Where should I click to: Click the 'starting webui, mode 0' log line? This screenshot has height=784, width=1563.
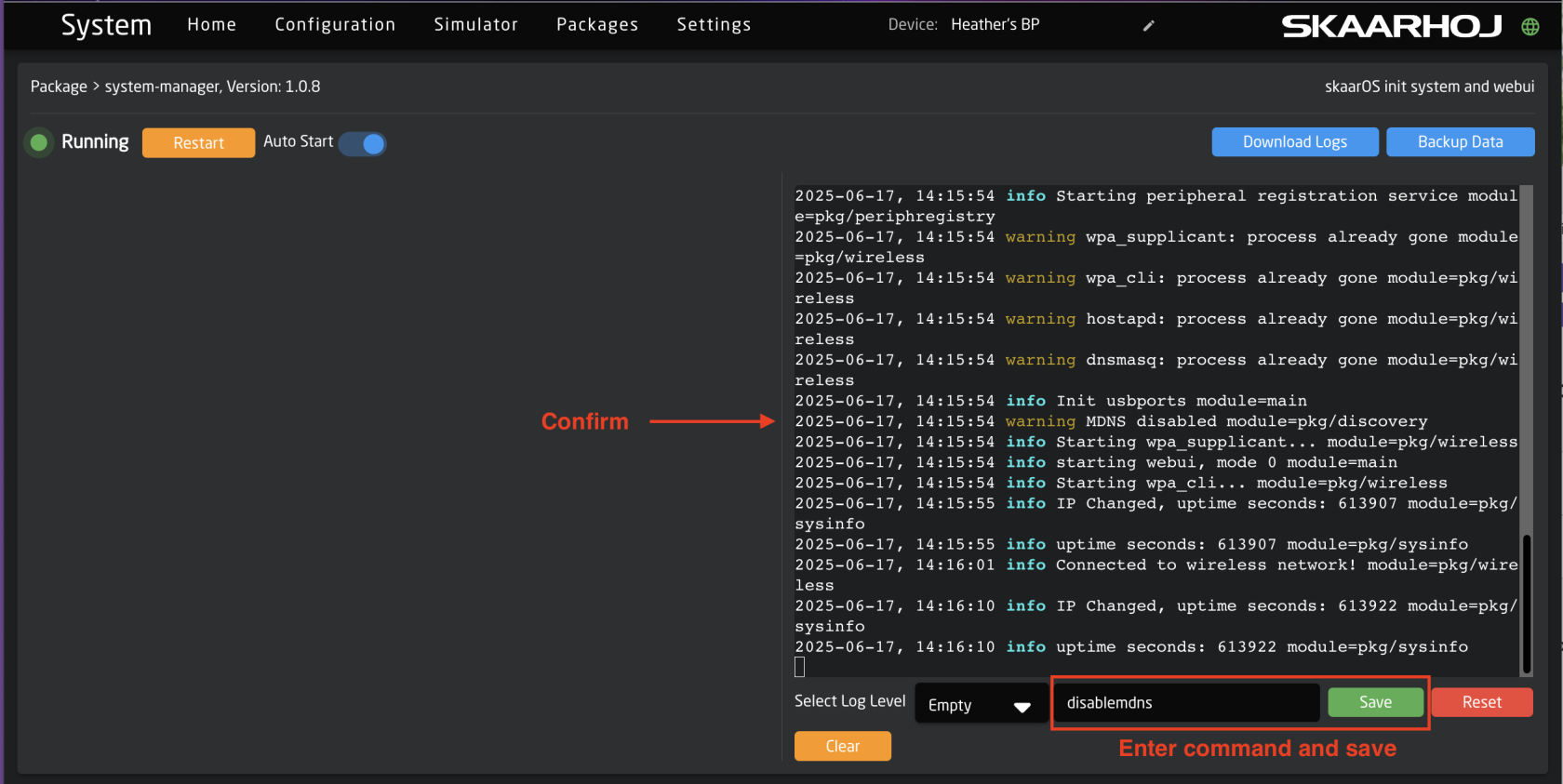point(1096,462)
